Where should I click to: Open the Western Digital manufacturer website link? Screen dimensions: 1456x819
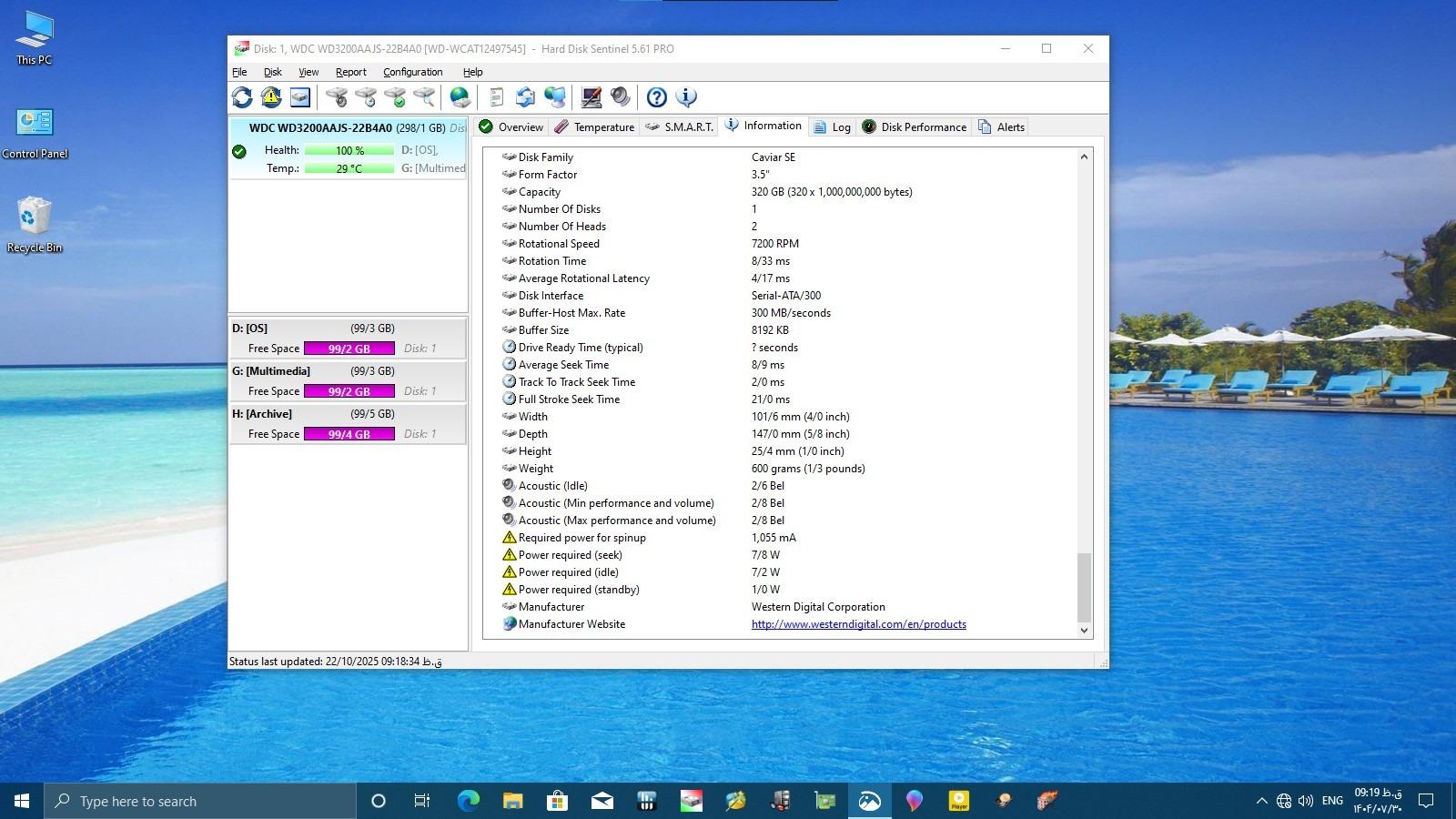point(858,624)
